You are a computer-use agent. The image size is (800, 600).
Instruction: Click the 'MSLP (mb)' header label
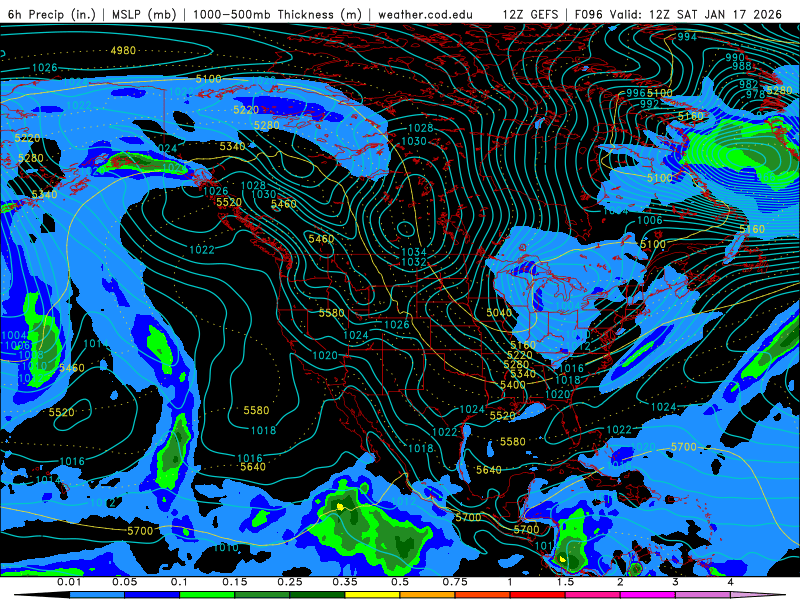click(x=144, y=14)
